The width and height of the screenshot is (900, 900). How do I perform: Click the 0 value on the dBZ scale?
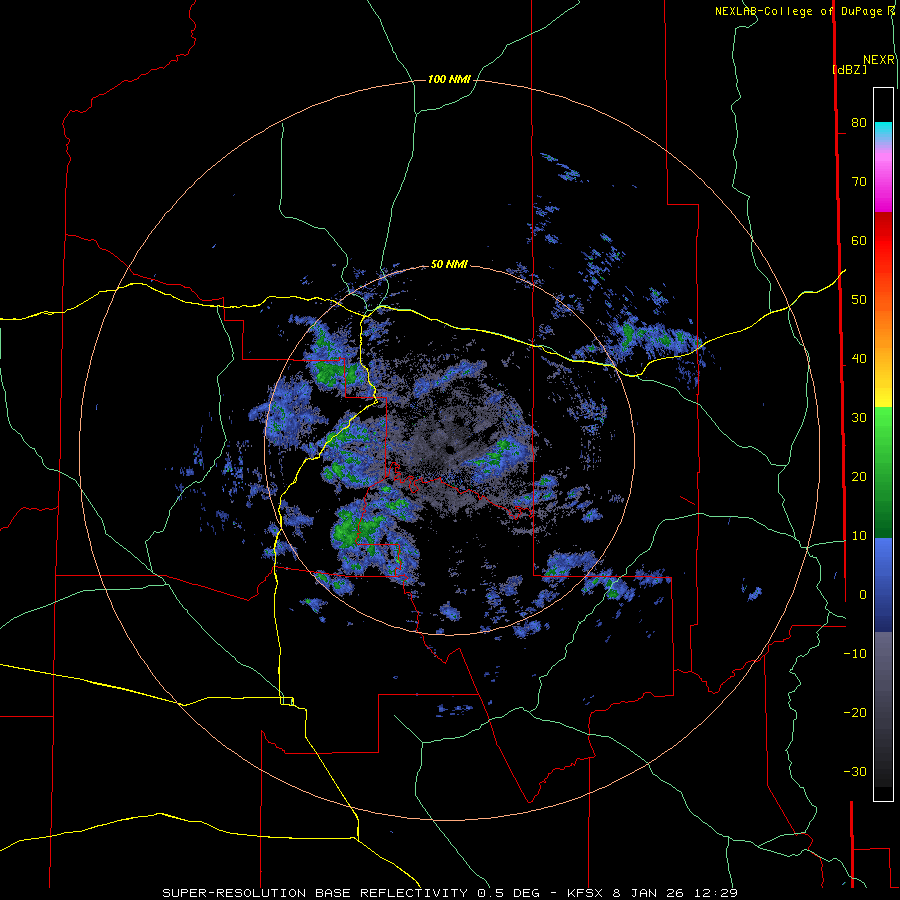click(x=863, y=595)
